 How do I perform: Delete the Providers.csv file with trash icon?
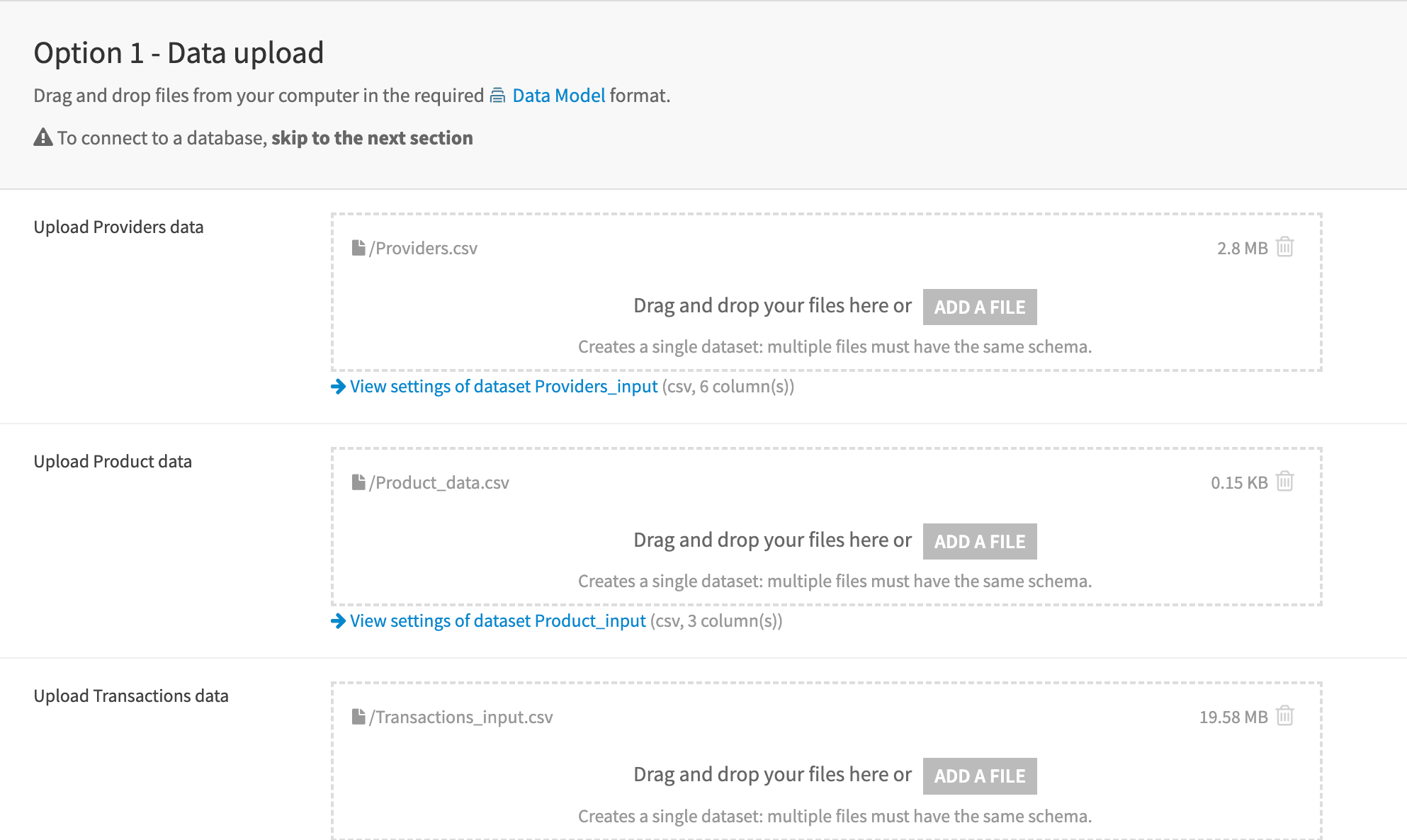pos(1284,247)
